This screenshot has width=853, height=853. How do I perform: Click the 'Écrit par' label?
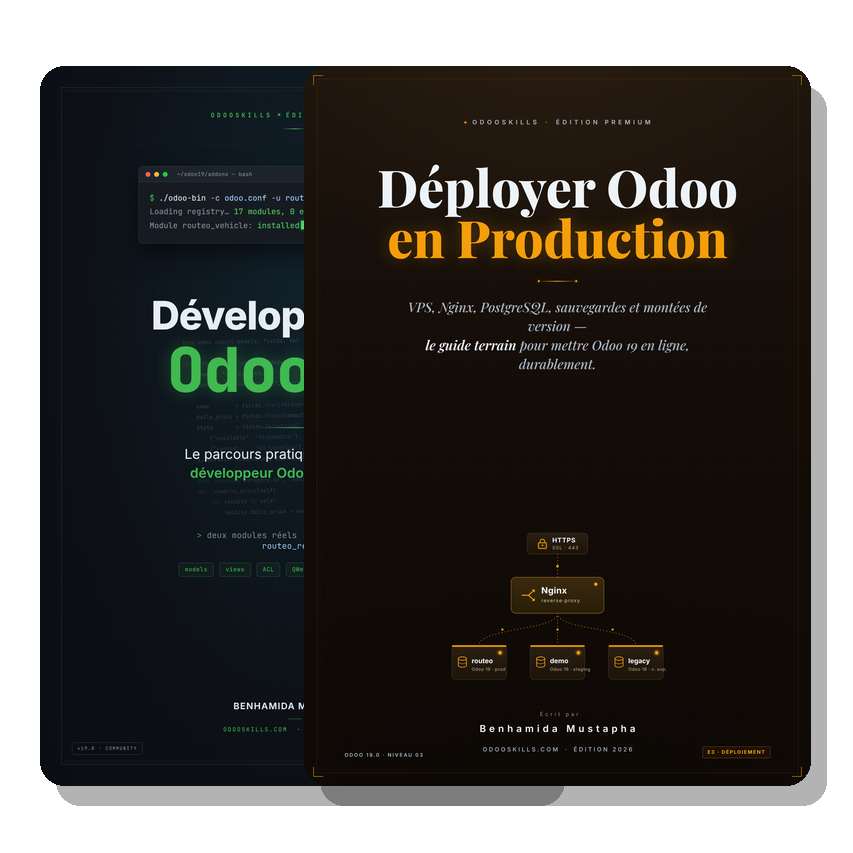(559, 714)
